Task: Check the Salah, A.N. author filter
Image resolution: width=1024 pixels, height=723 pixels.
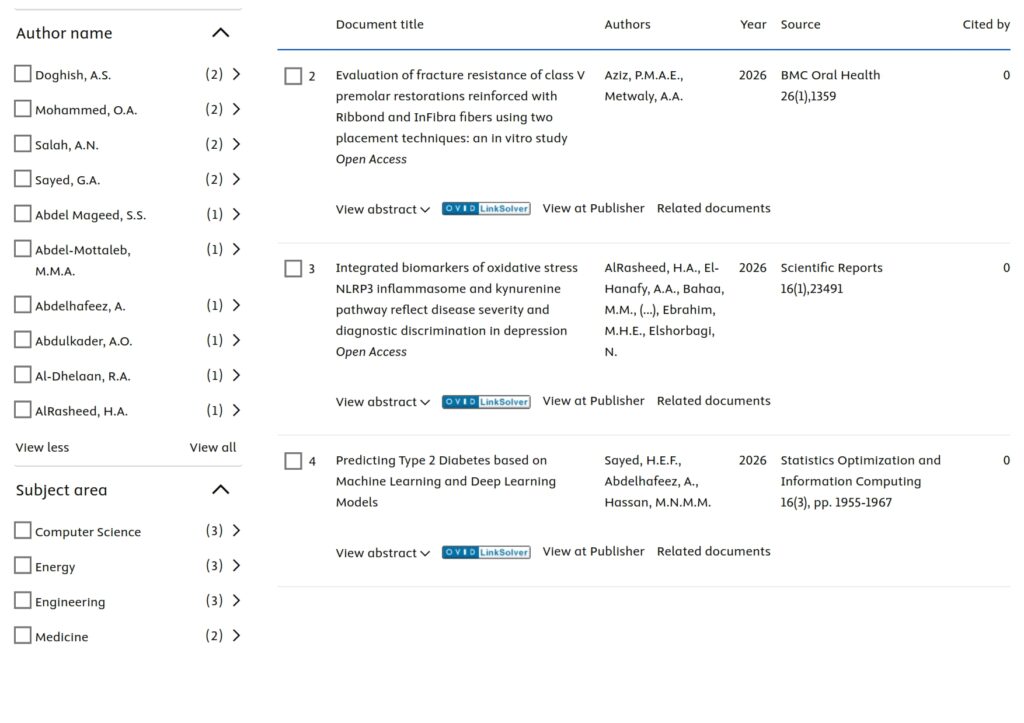Action: (23, 144)
